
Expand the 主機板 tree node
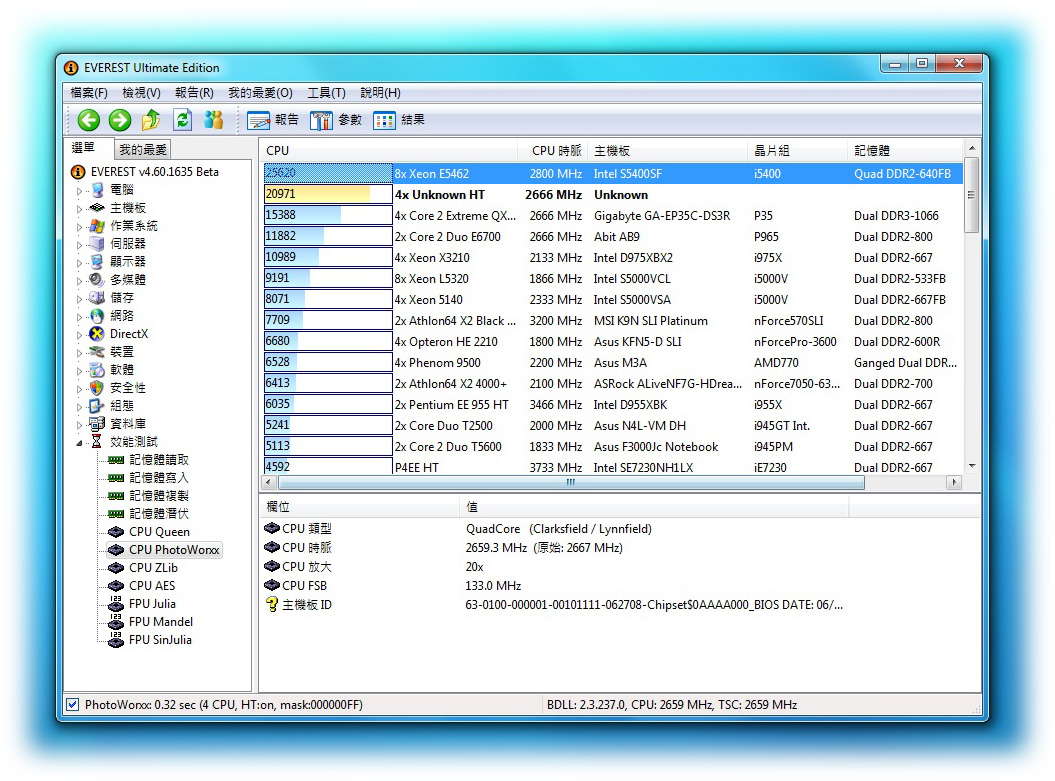[79, 209]
